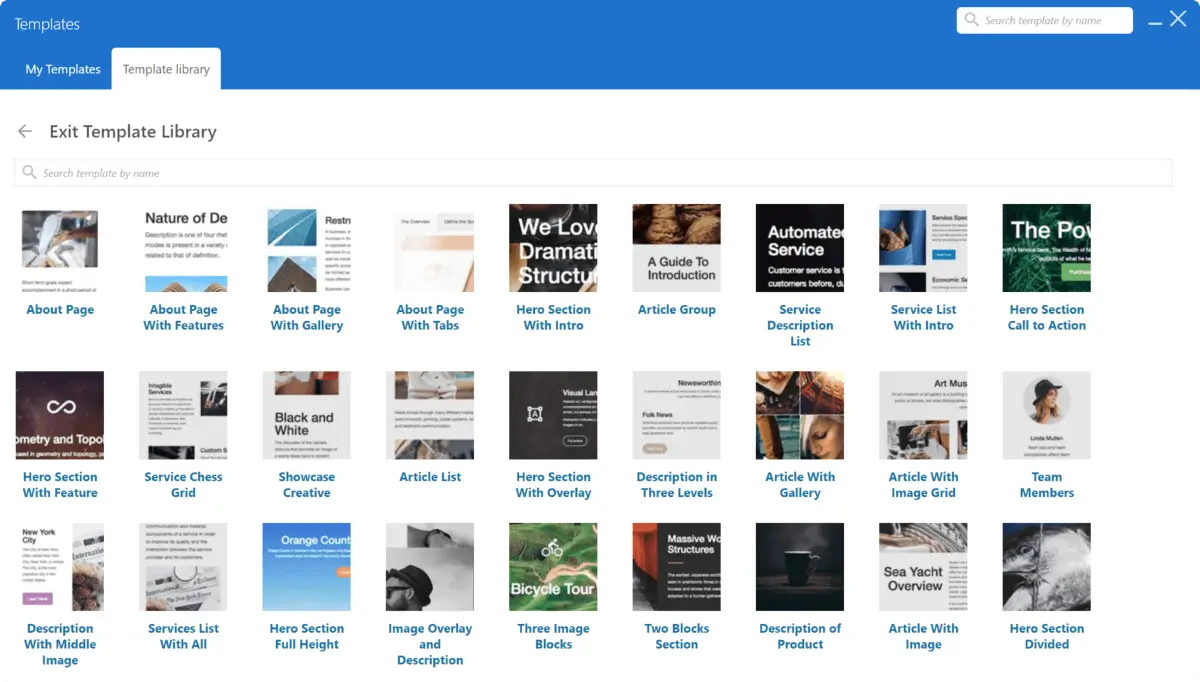Click the magnifier icon in library search bar

click(29, 173)
